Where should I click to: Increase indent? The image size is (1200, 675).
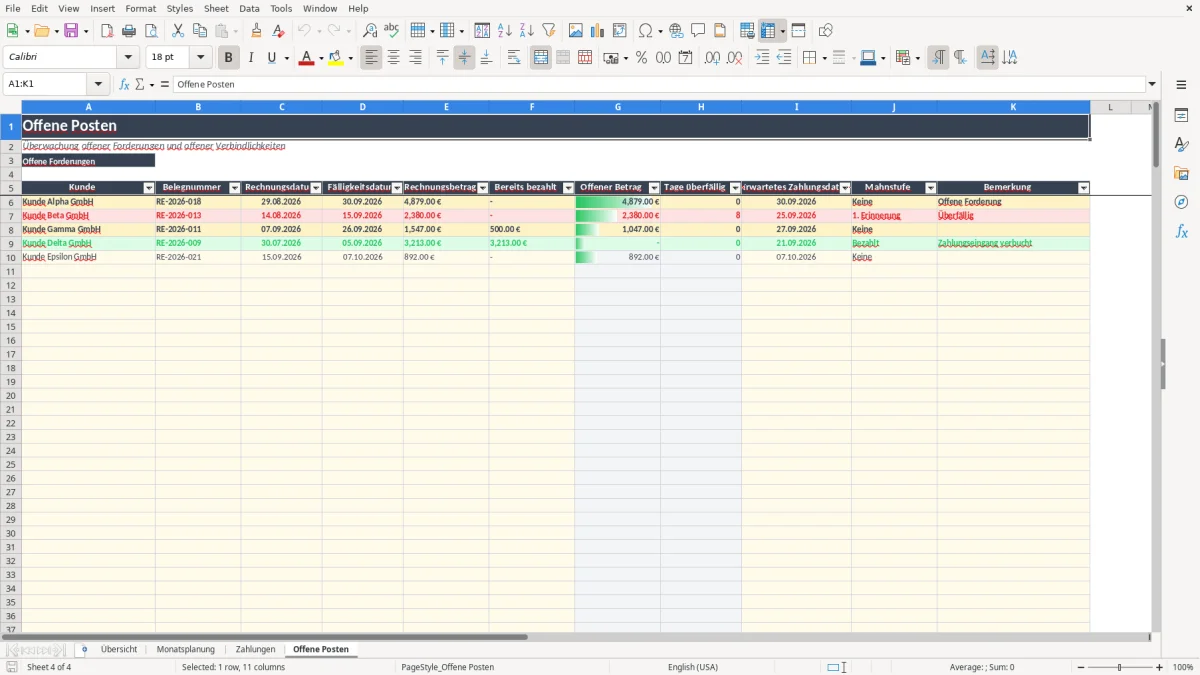[762, 58]
